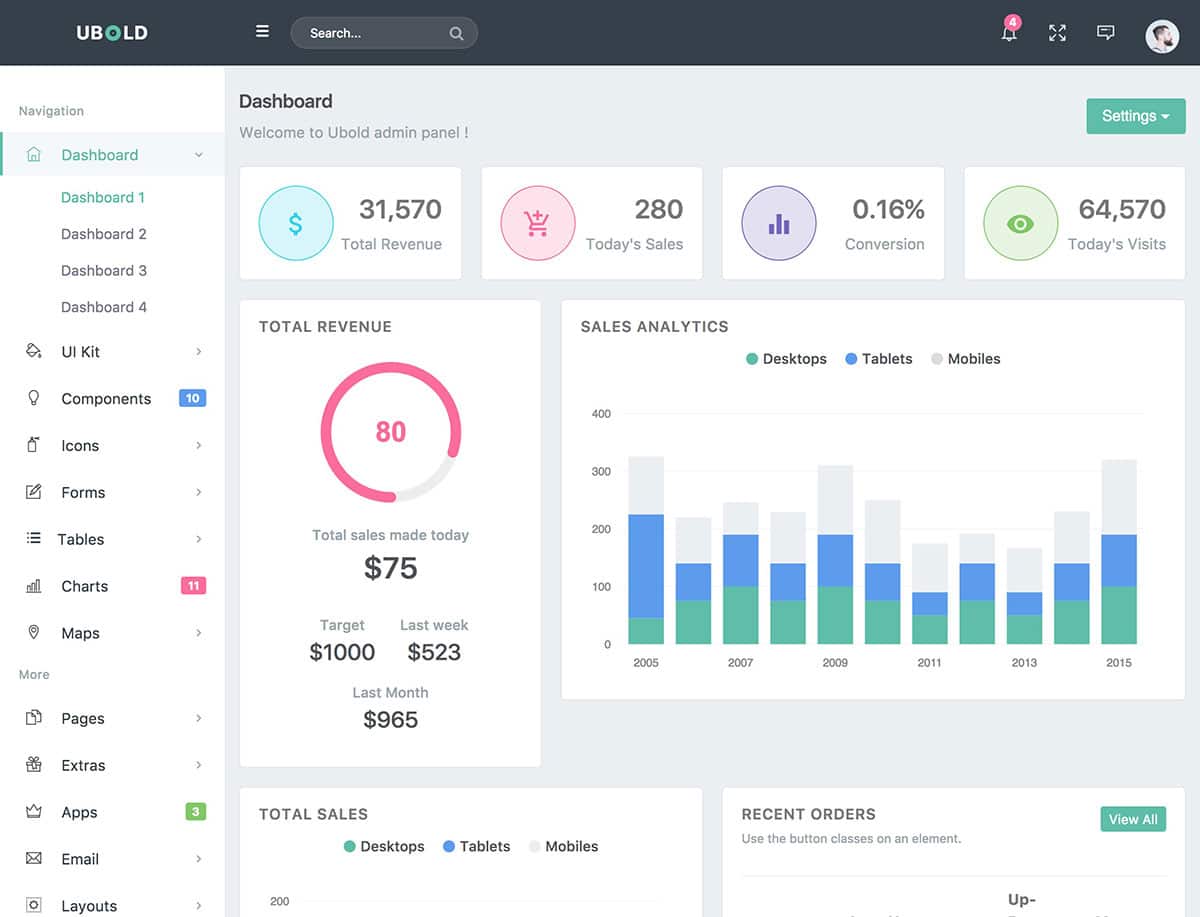Open the chat messages icon
1200x917 pixels.
1105,33
